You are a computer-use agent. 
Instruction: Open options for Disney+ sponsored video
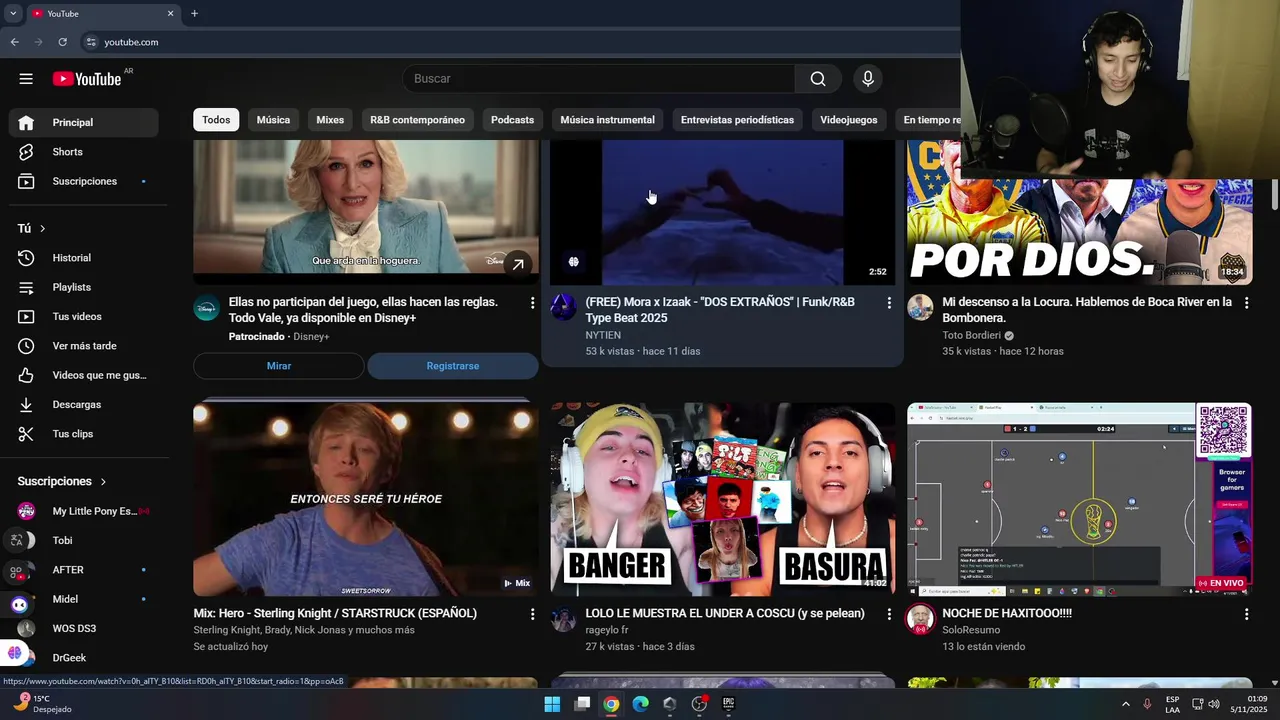(532, 303)
